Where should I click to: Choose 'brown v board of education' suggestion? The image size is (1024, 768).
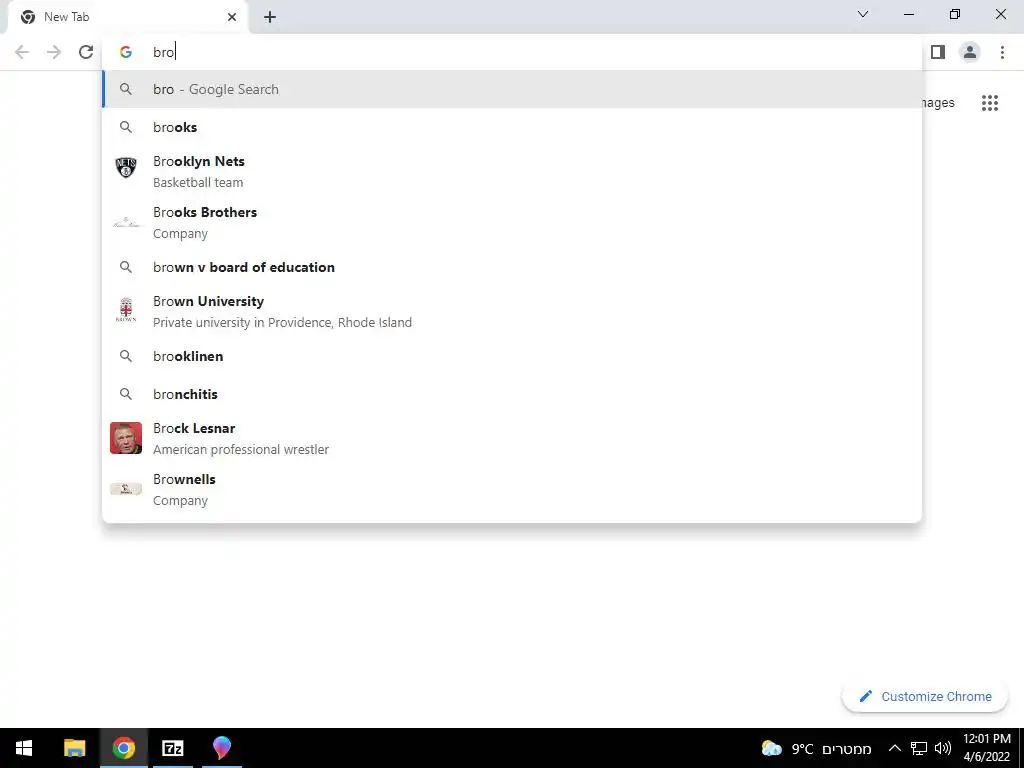(x=512, y=267)
